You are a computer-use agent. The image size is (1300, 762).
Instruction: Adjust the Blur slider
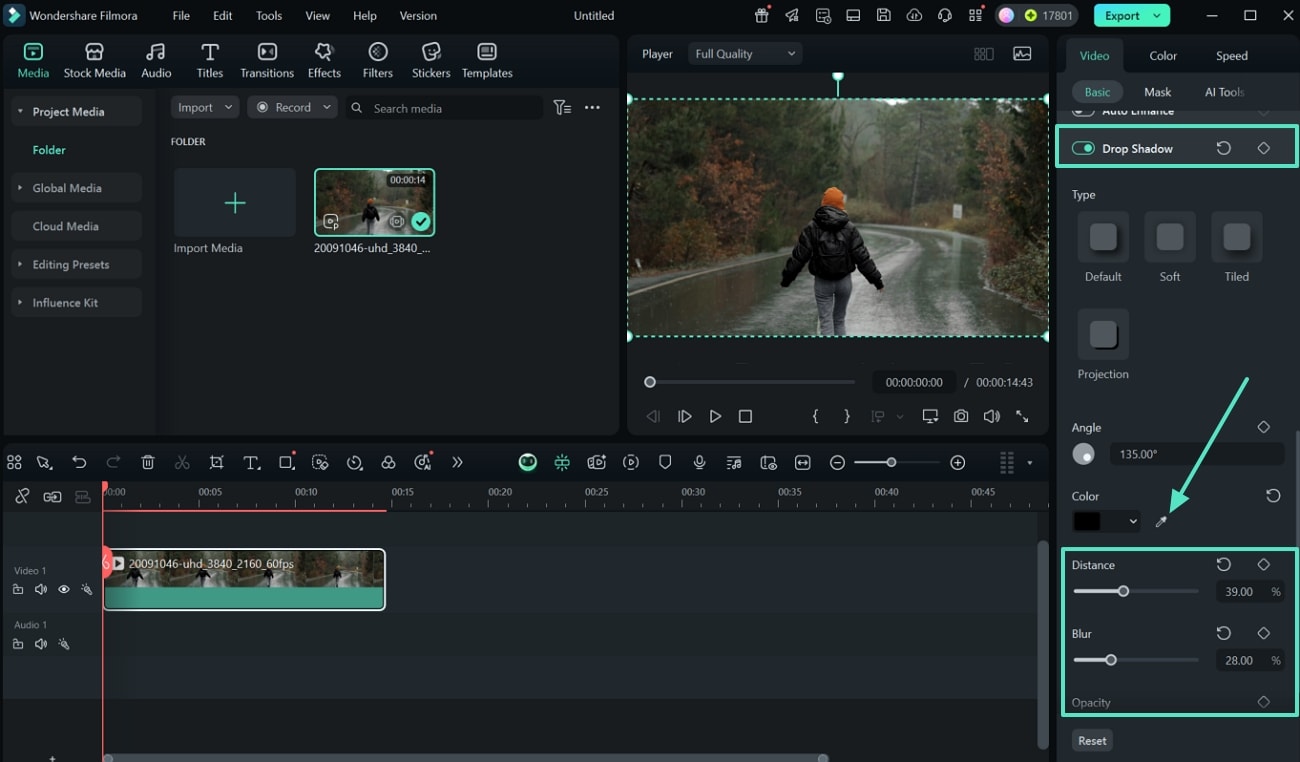[1135, 660]
